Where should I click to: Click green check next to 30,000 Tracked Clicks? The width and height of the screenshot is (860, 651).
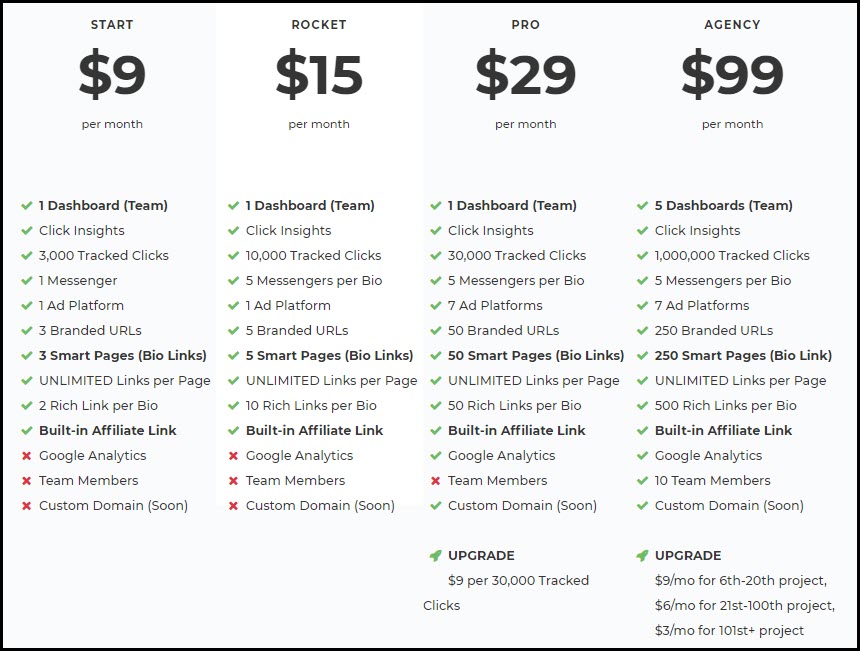tap(435, 256)
